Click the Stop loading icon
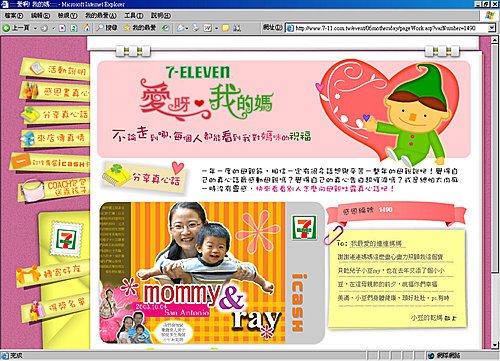500x361 pixels. click(x=62, y=28)
